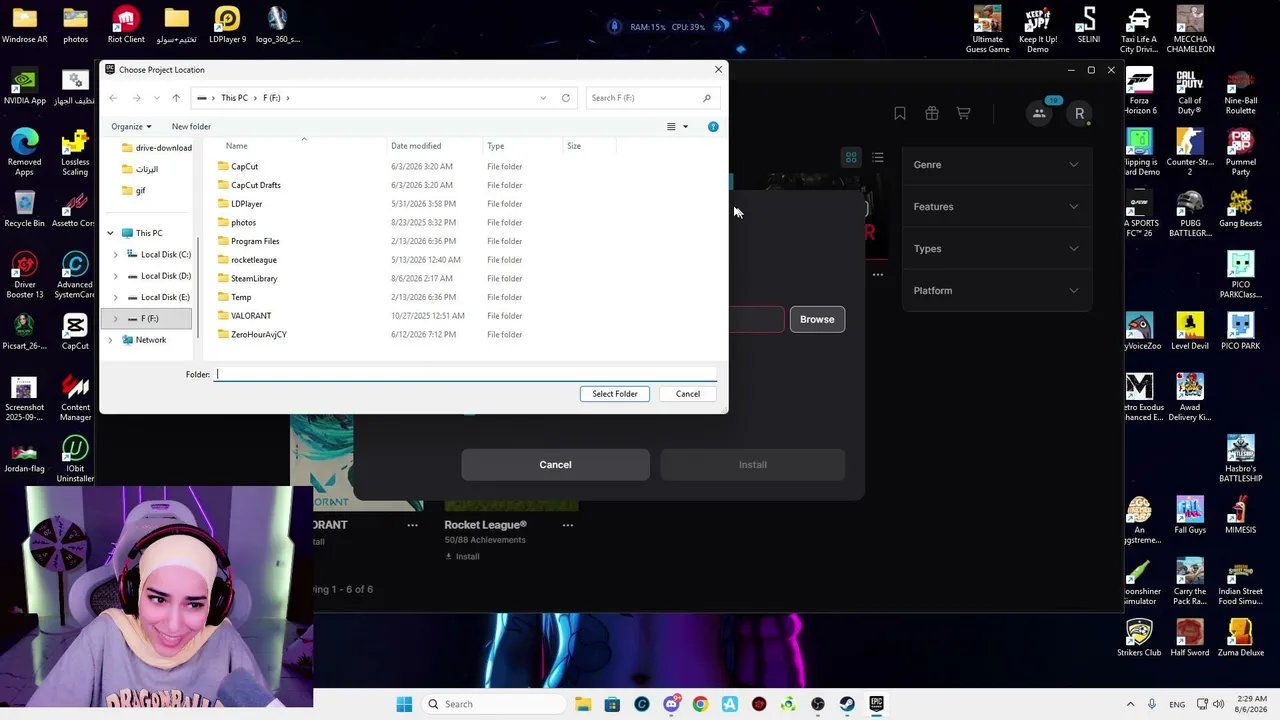1280x720 pixels.
Task: Open File Explorer from the taskbar
Action: (x=583, y=705)
